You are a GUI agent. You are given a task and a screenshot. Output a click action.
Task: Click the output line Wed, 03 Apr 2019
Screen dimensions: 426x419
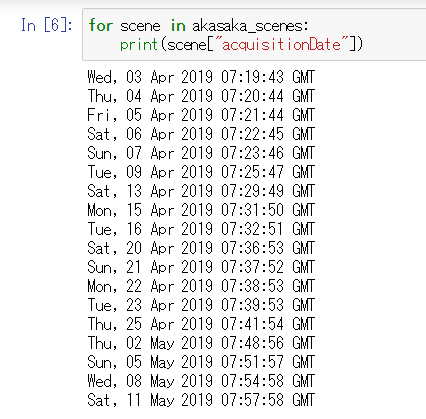pos(201,77)
